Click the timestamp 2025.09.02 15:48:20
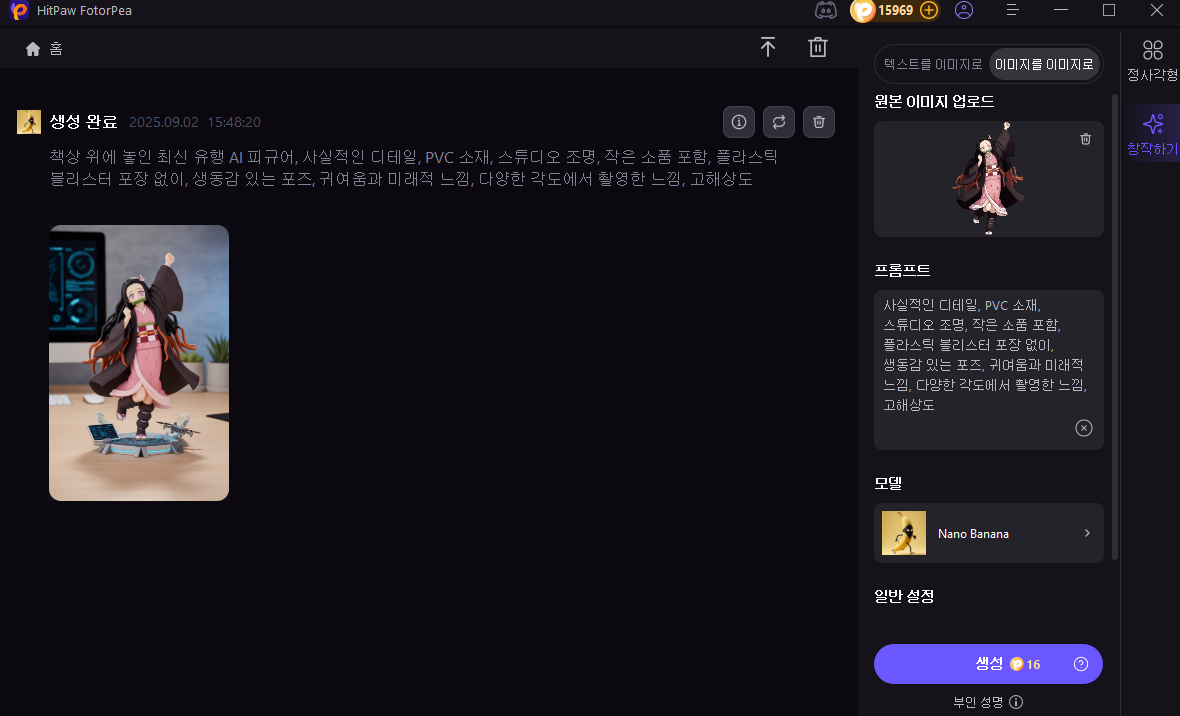The image size is (1180, 716). (195, 122)
